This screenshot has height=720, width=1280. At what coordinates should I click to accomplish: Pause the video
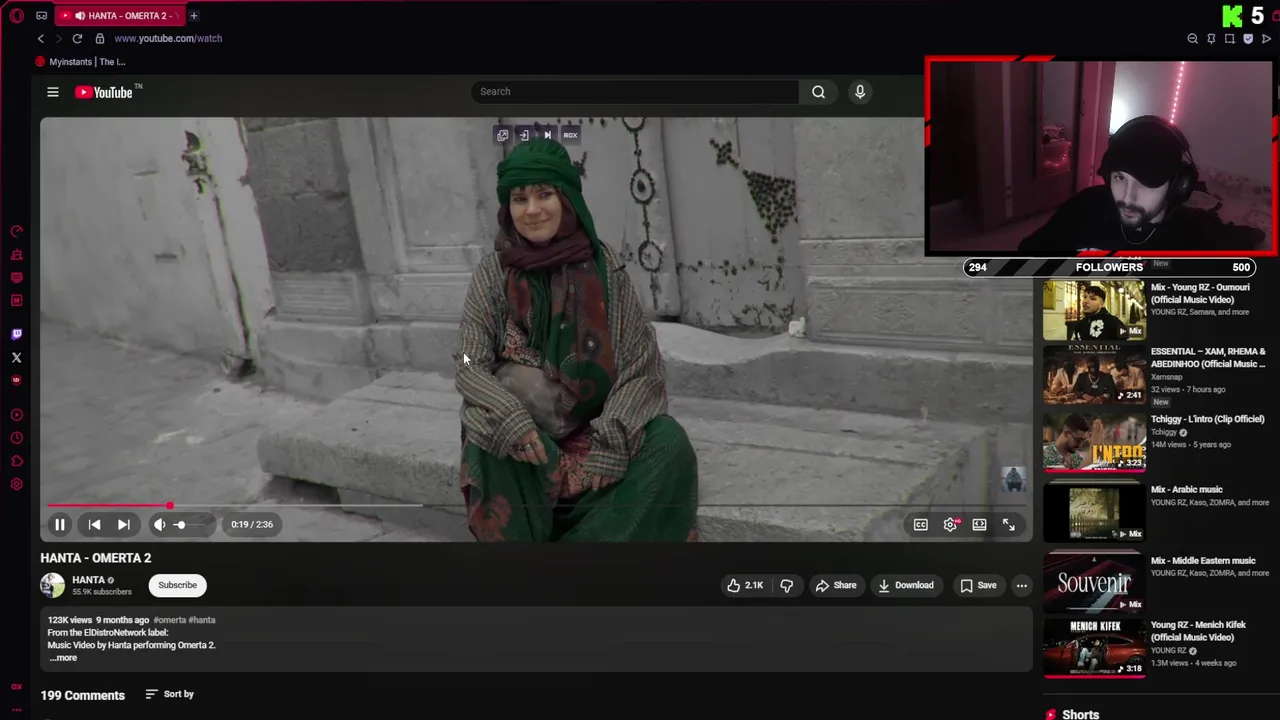tap(60, 524)
